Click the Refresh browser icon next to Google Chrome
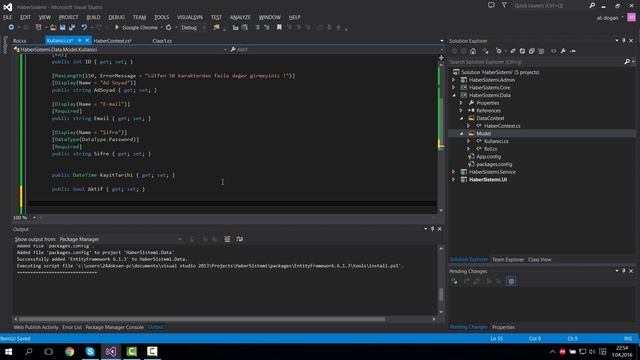This screenshot has width=640, height=360. (x=168, y=27)
